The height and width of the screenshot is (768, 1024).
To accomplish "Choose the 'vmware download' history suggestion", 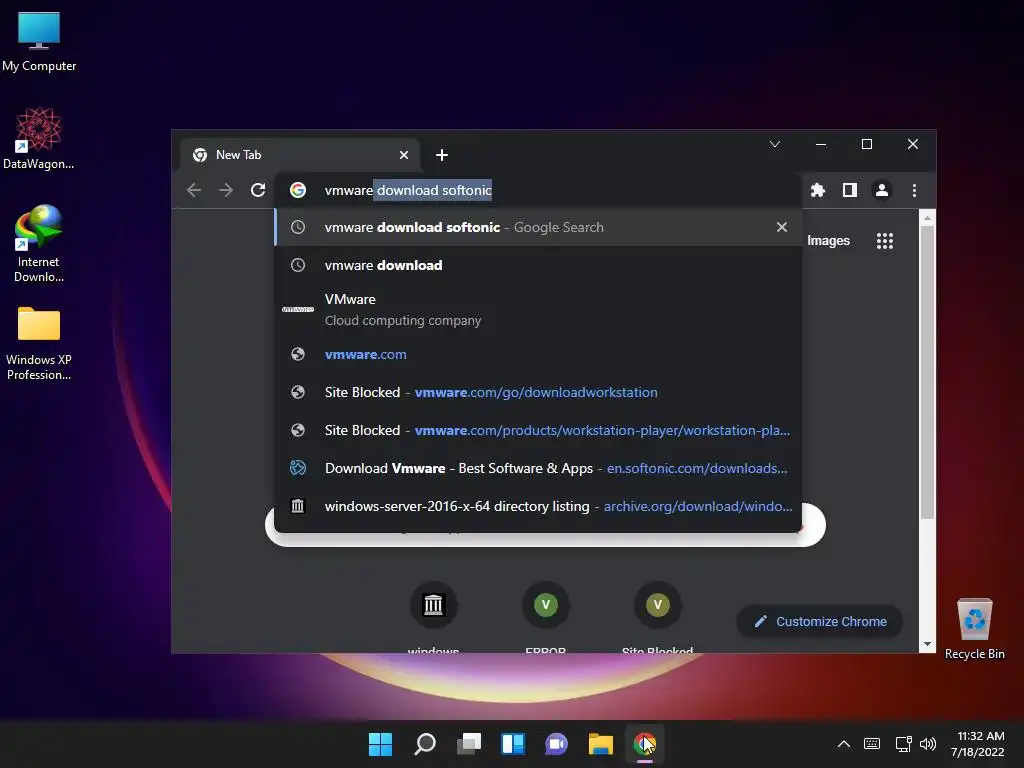I will pos(538,265).
